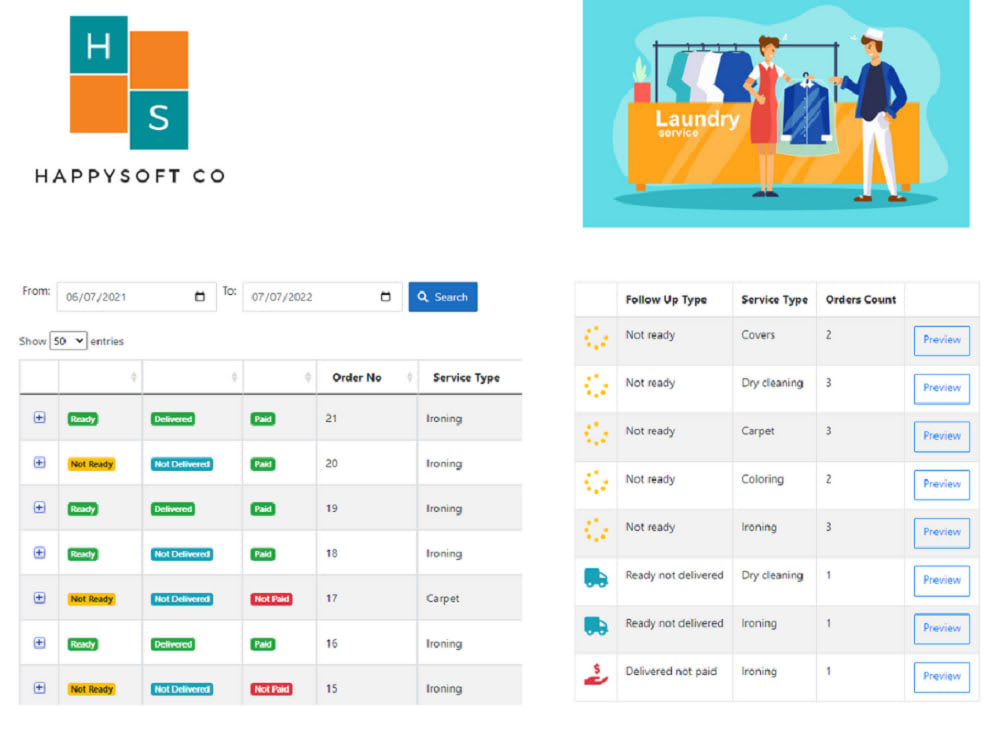Screen dimensions: 1000x750
Task: Click the Ready badge of order 18
Action: pos(83,554)
